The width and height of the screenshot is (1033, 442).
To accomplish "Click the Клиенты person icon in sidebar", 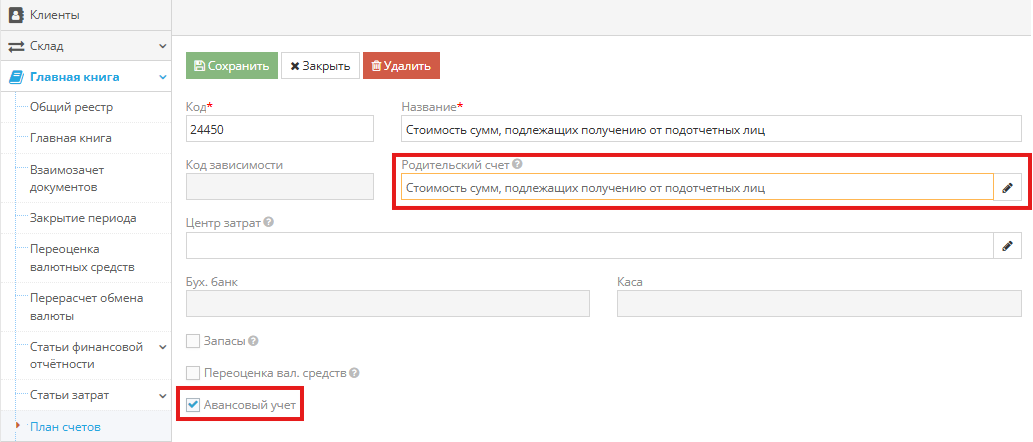I will click(16, 15).
